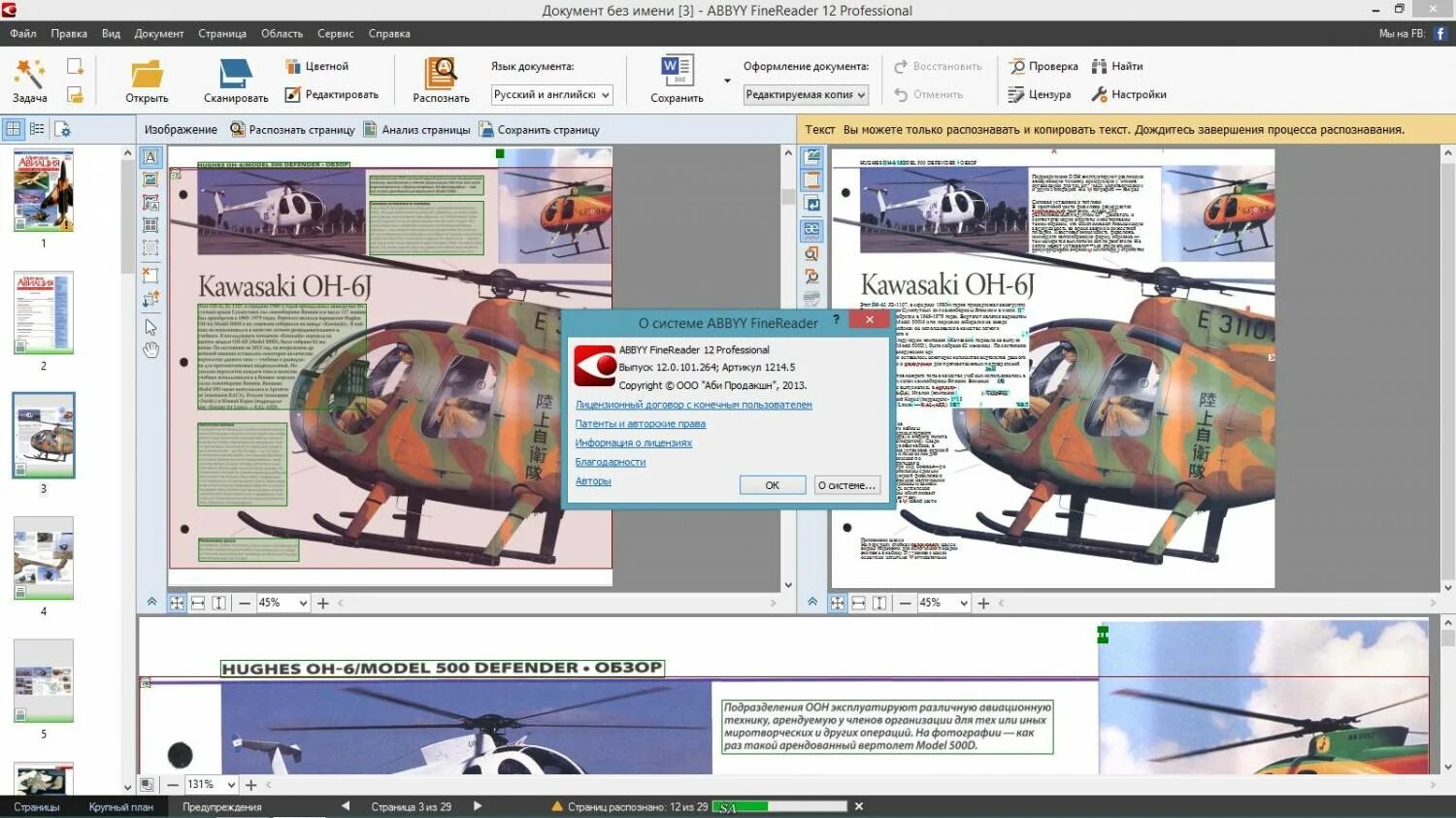Click Сохранить страницу in image toolbar
Viewport: 1456px width, 818px height.
click(x=539, y=129)
